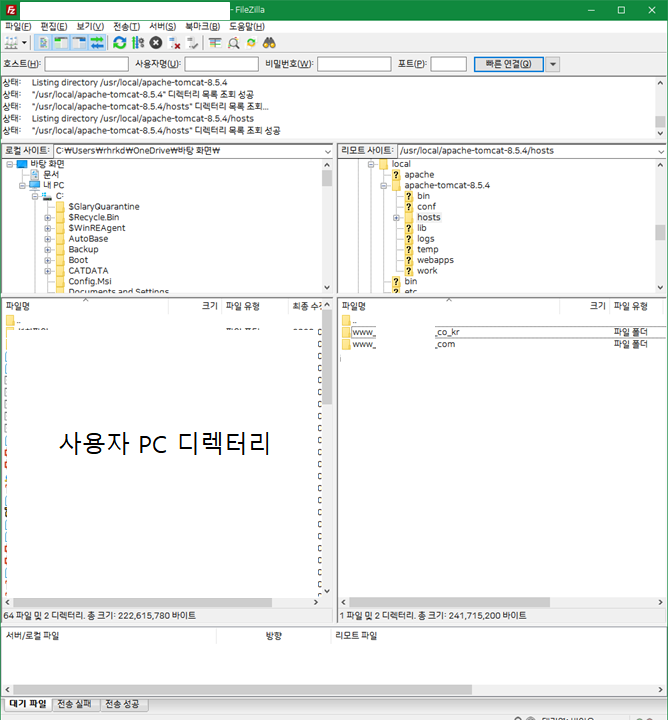Toggle directory comparison
Image resolution: width=668 pixels, height=720 pixels.
pyautogui.click(x=233, y=43)
